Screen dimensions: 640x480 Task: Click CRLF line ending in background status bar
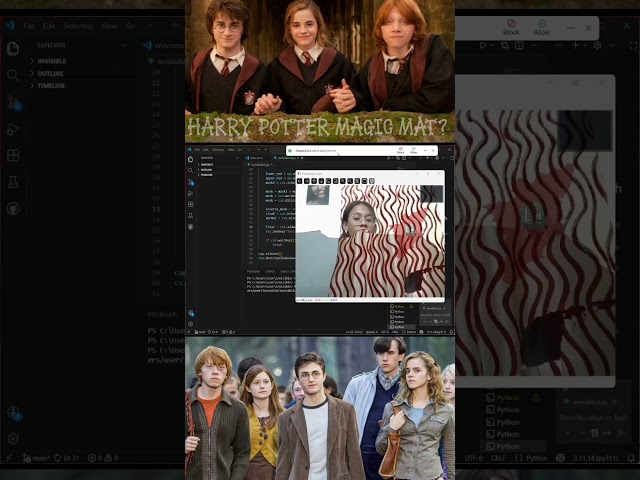(498, 458)
